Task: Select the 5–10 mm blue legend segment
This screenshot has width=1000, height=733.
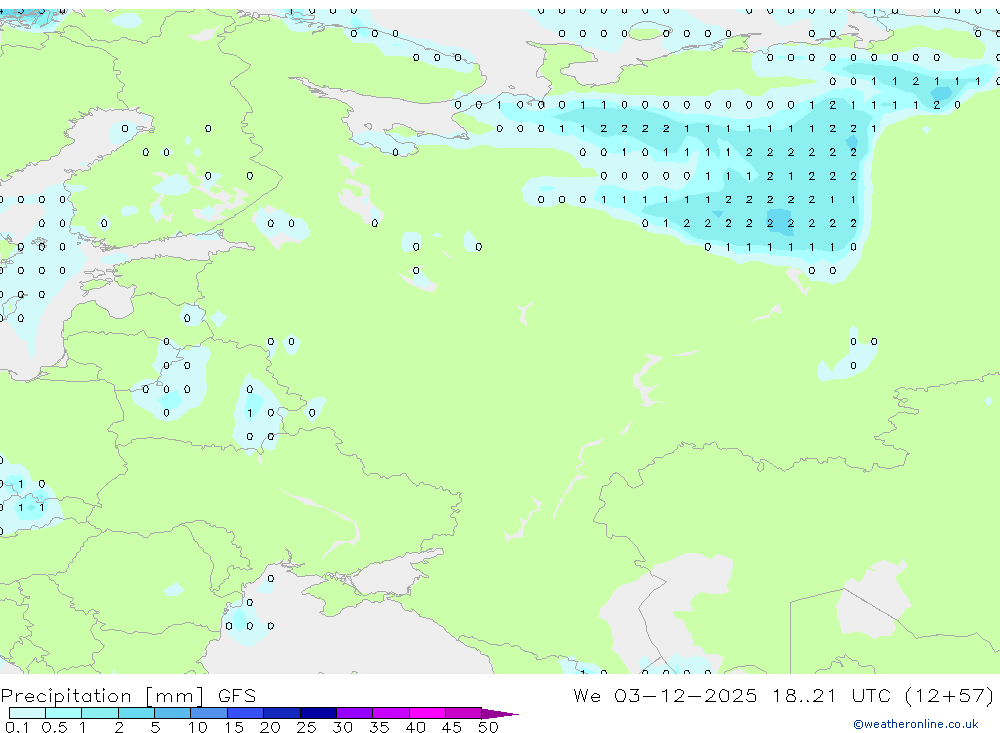Action: coord(172,713)
